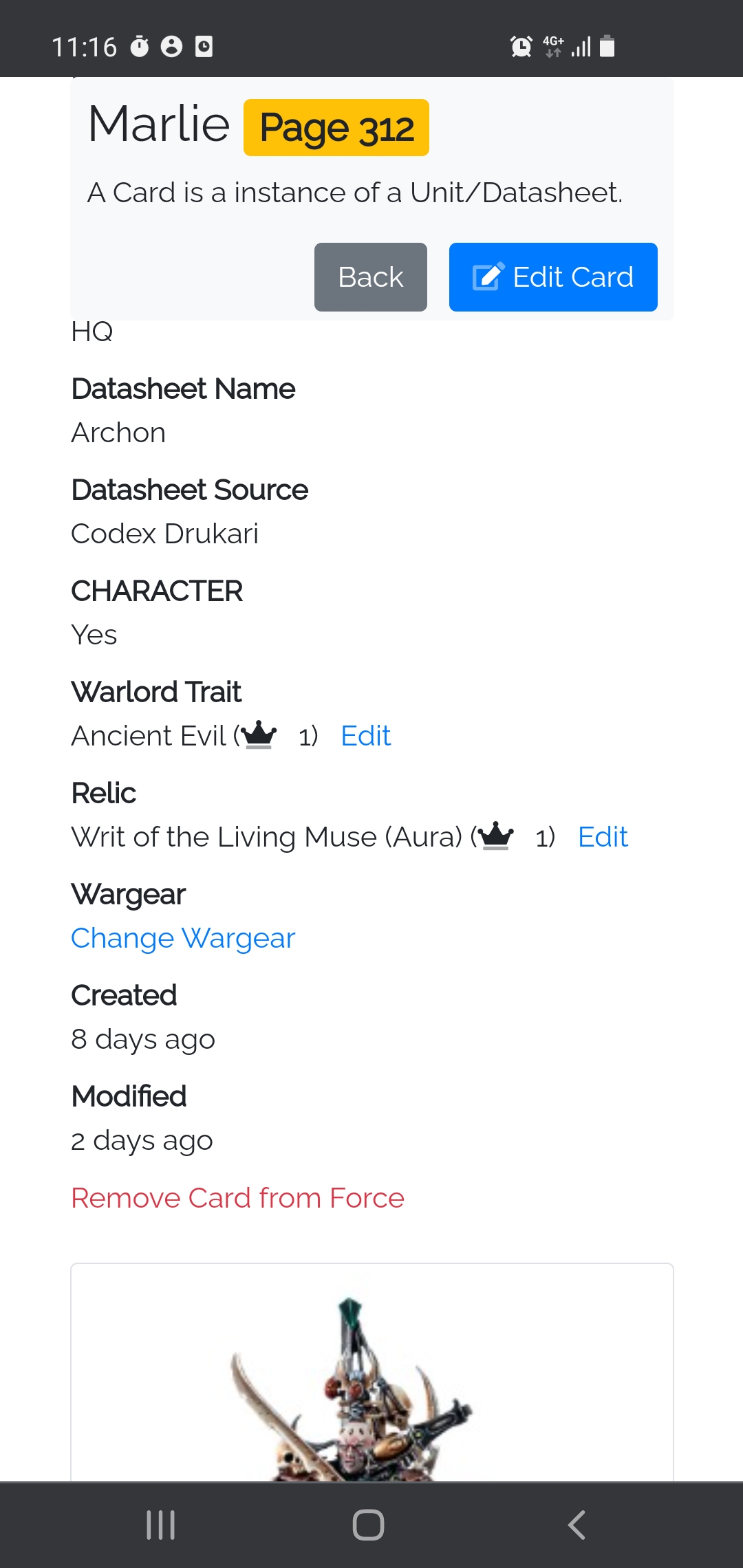Edit the Relic Writ of the Living Muse
743x1568 pixels.
click(x=603, y=837)
